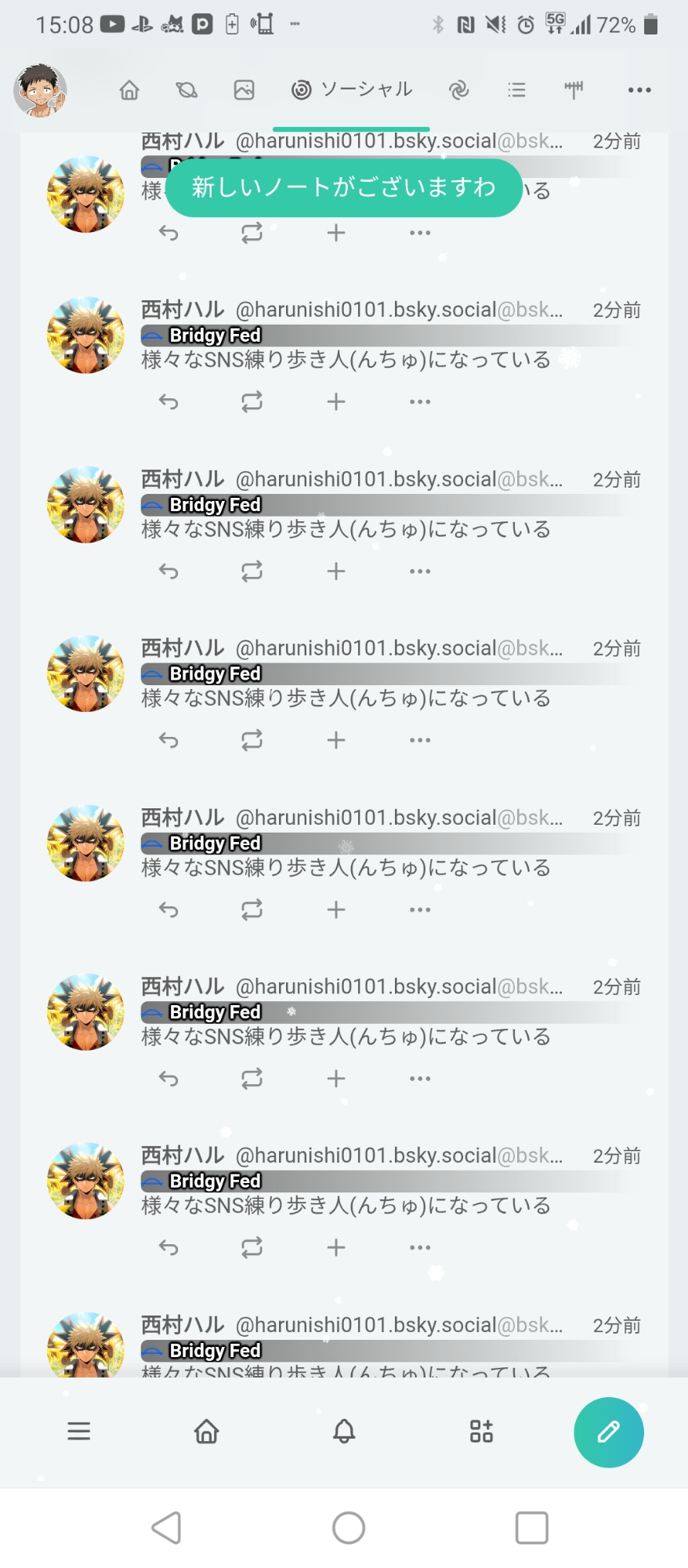The width and height of the screenshot is (688, 1568).
Task: Open the list timeline icon in header
Action: tap(516, 90)
